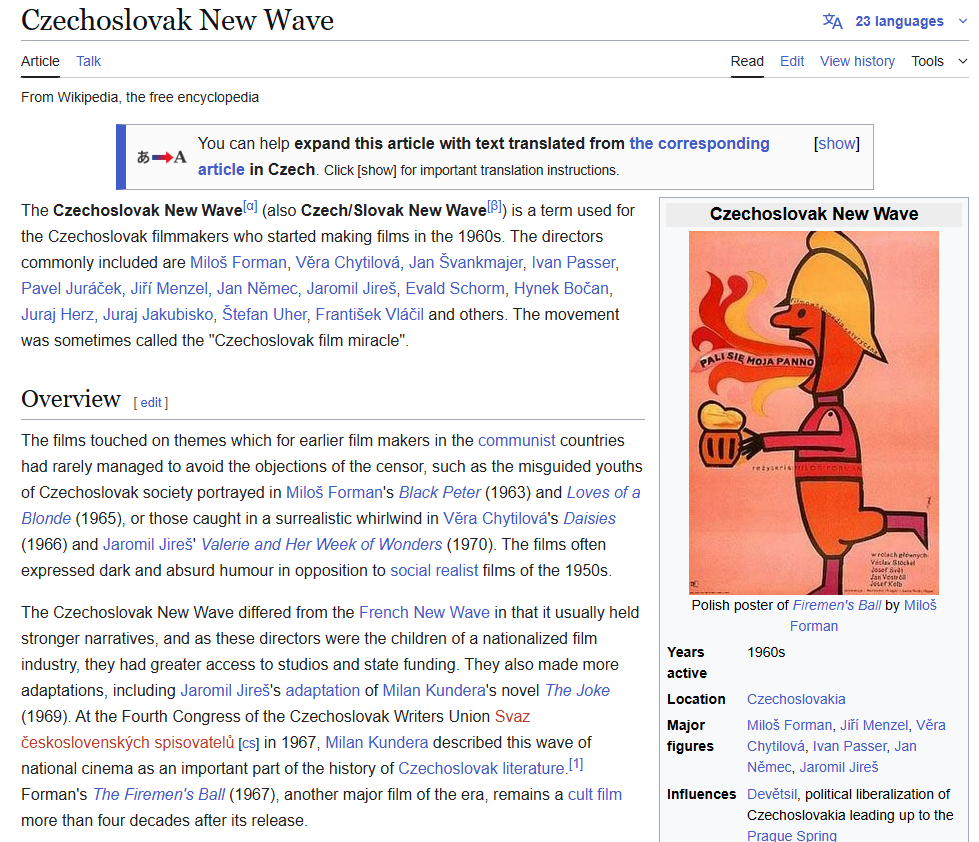The image size is (979, 842).
Task: Open the Daisies film link
Action: (589, 519)
